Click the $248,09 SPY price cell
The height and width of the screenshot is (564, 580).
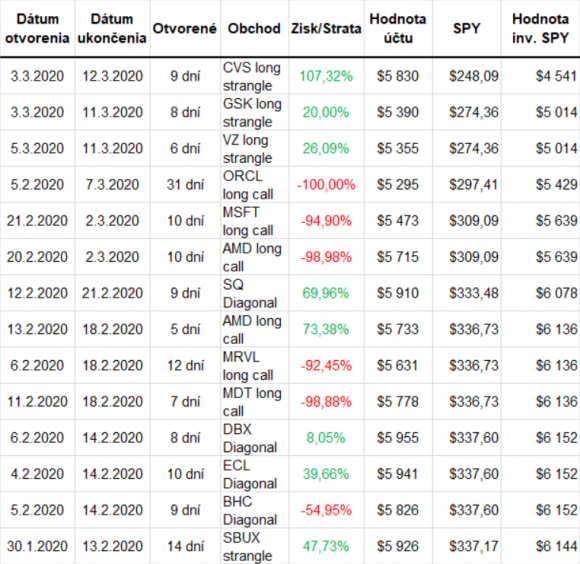(x=467, y=76)
